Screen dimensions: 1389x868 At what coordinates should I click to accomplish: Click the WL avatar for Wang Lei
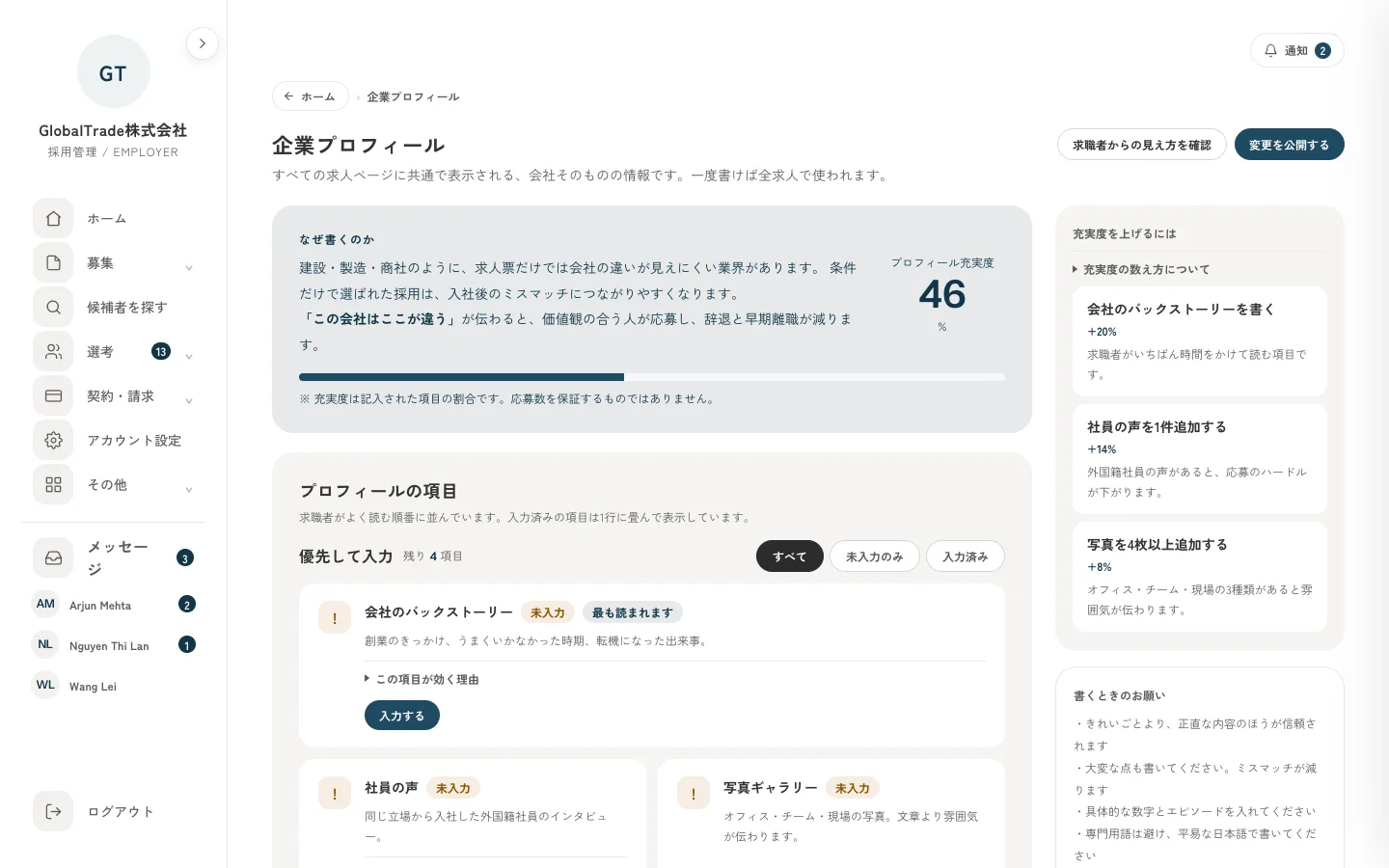45,686
